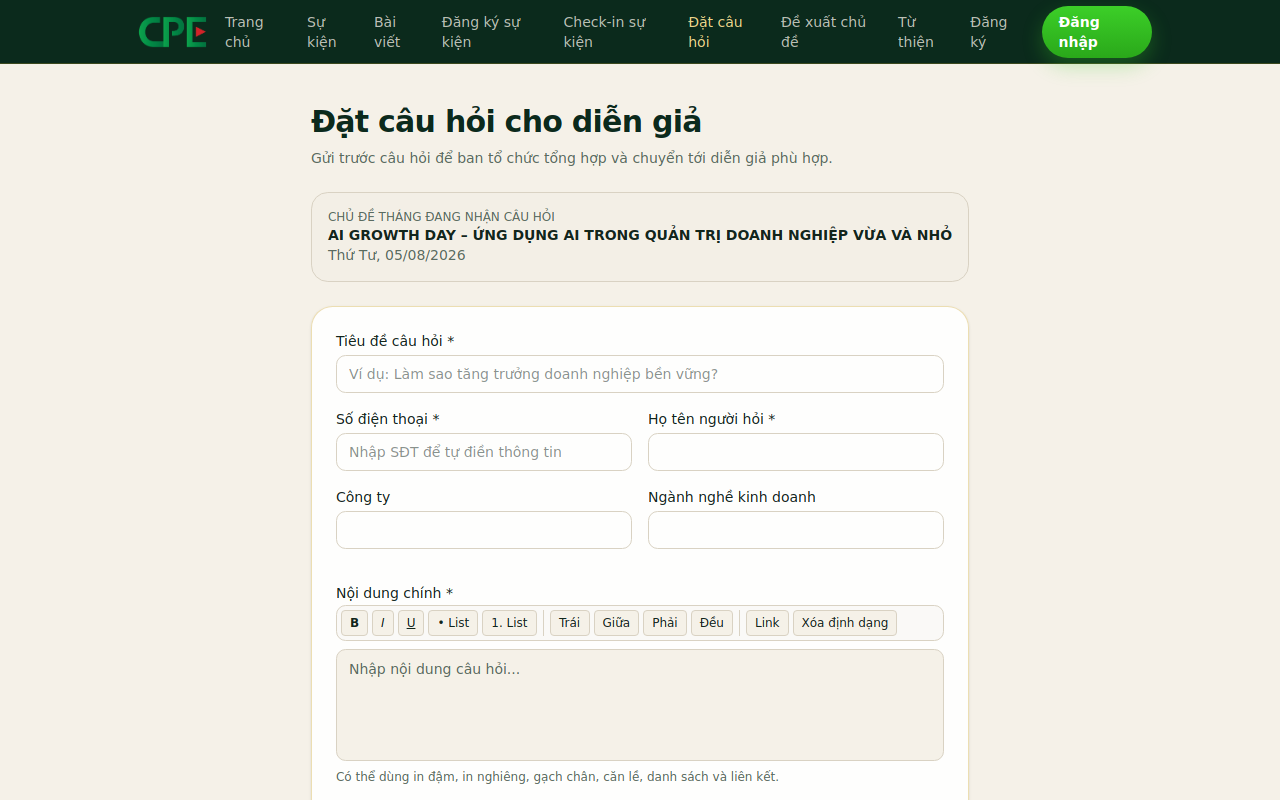Click the AI GROWTH DAY topic title
Screen dimensions: 1280x800
(640, 235)
